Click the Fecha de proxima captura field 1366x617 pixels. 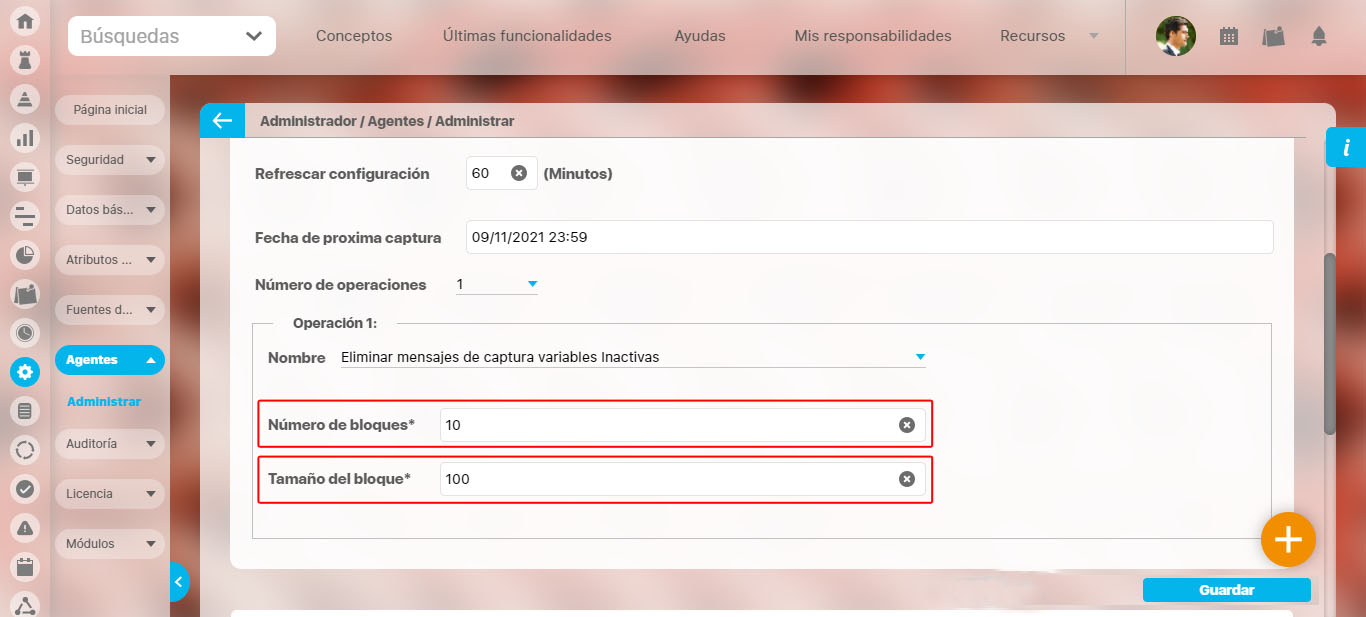[x=869, y=238]
